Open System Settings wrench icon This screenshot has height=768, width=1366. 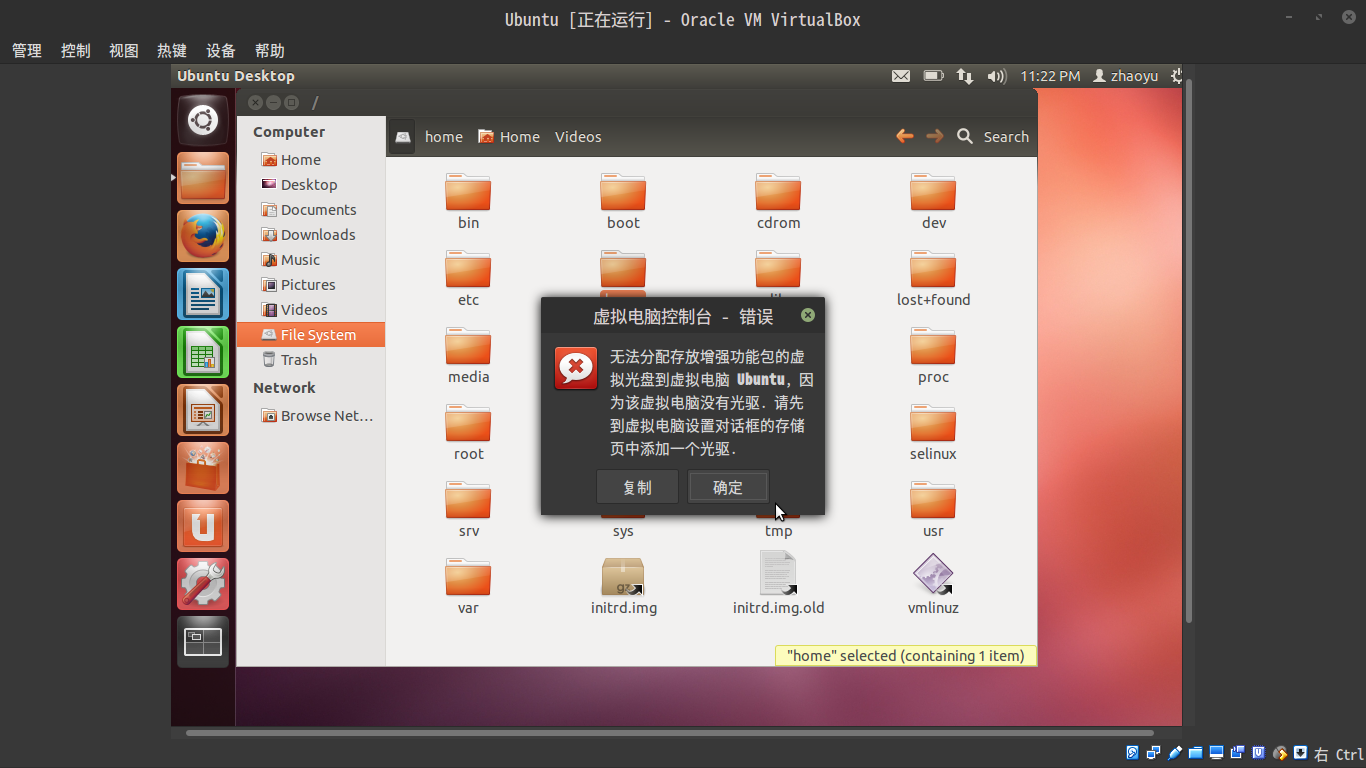(203, 584)
